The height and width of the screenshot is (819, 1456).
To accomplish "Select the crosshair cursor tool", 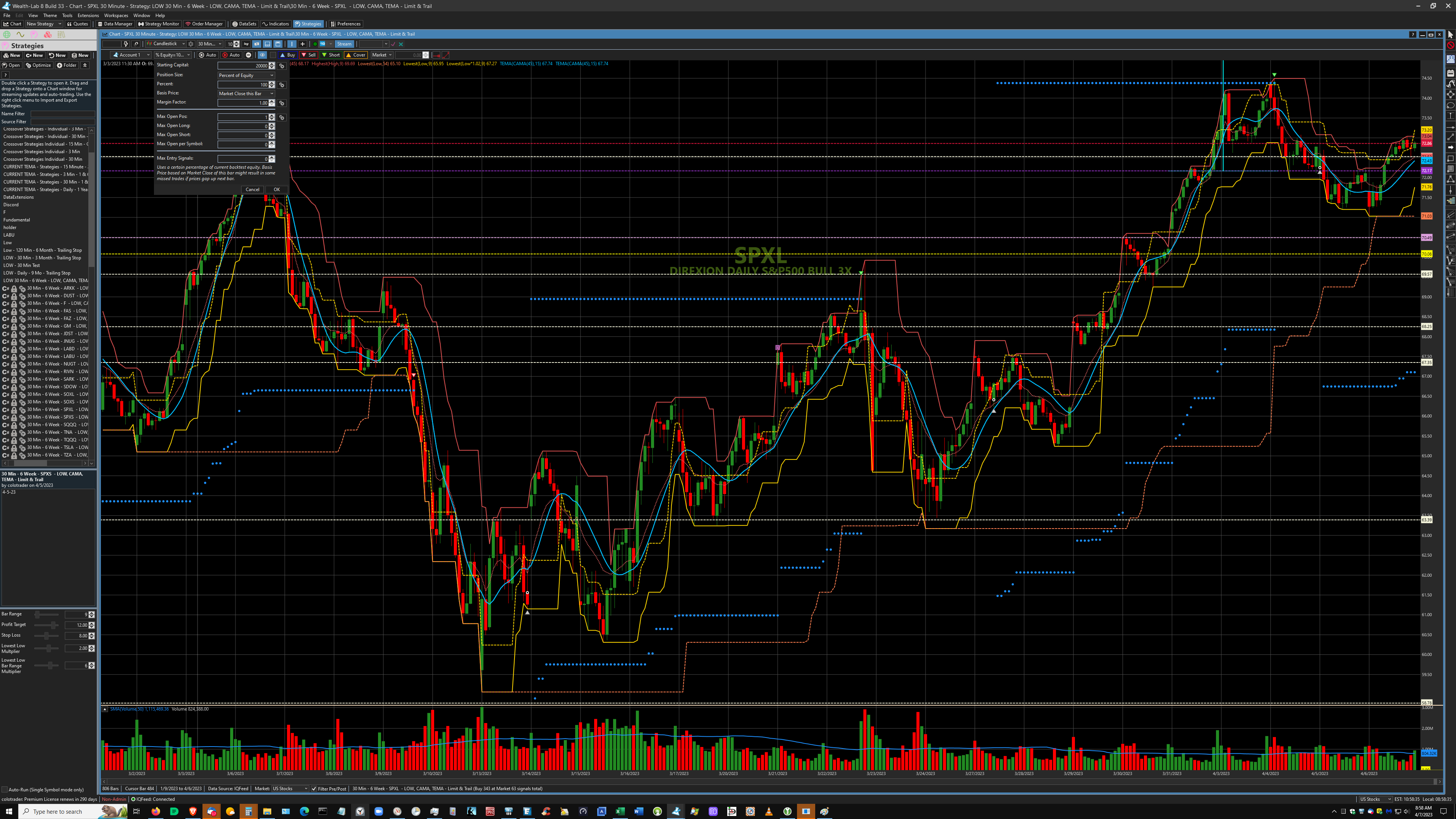I will [303, 44].
